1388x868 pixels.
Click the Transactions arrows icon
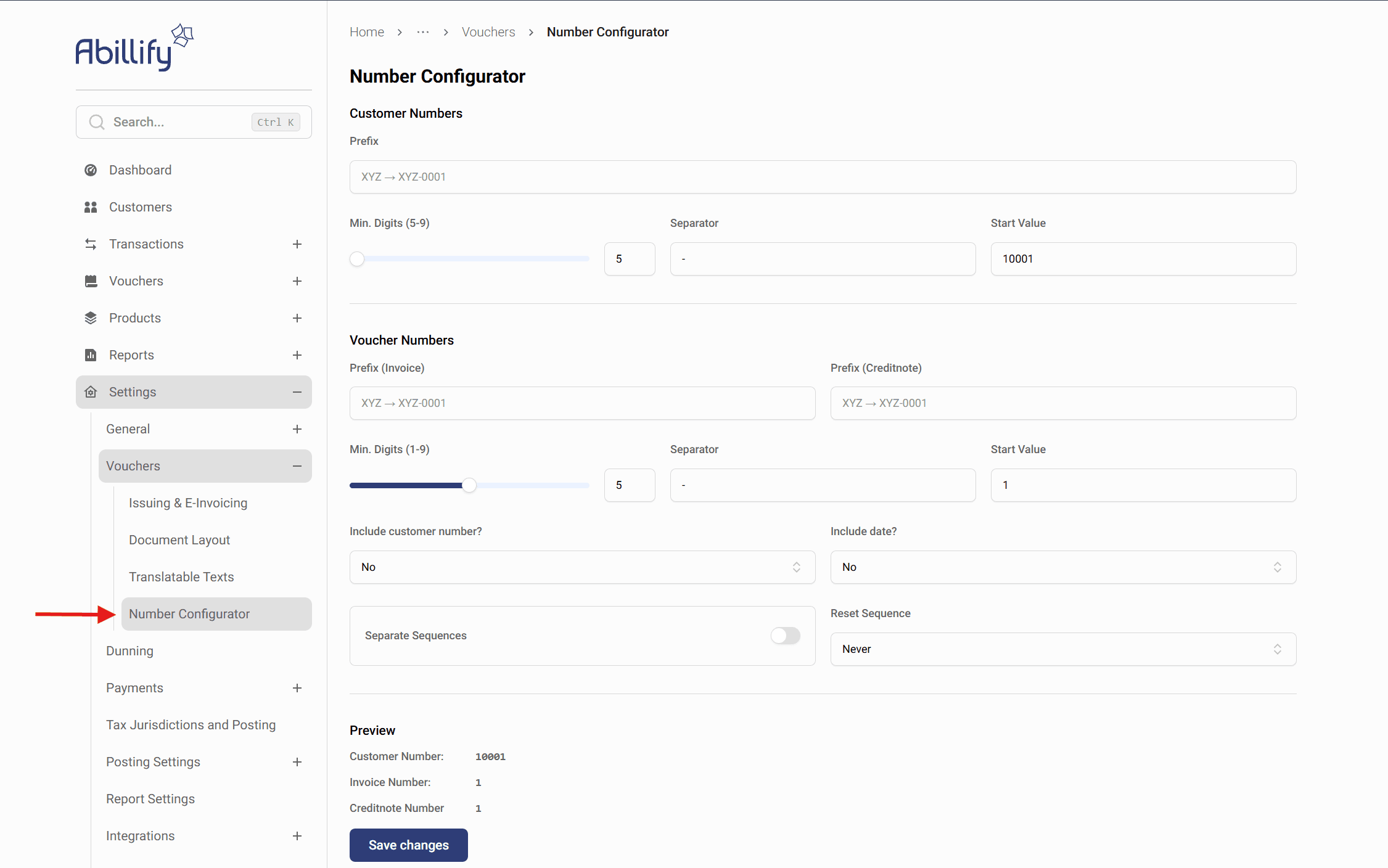(x=91, y=244)
